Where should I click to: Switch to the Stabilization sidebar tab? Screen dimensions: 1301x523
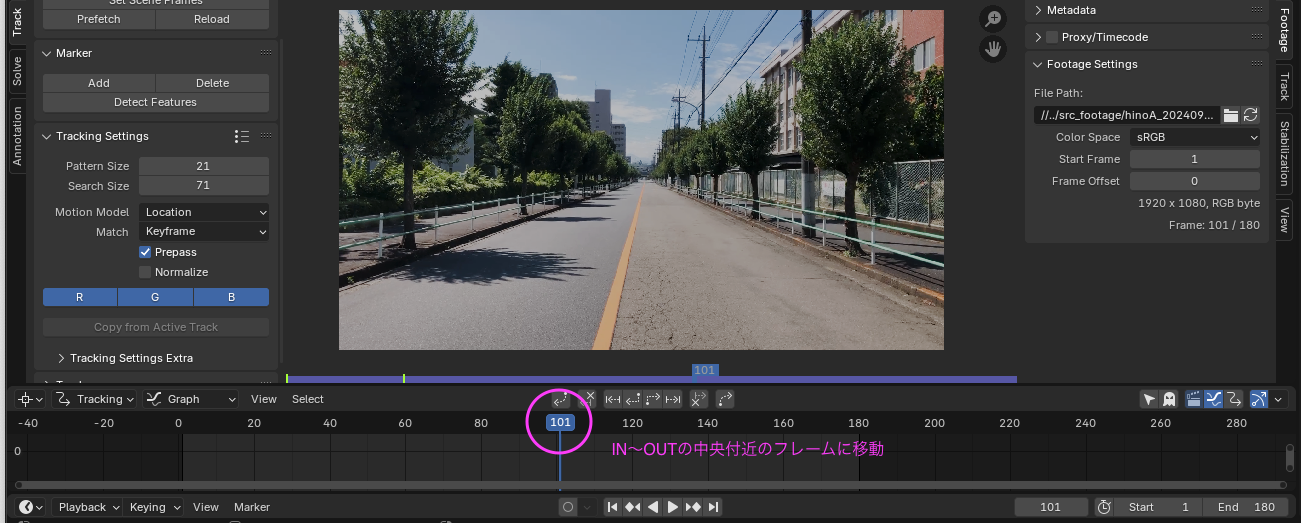click(x=1284, y=155)
